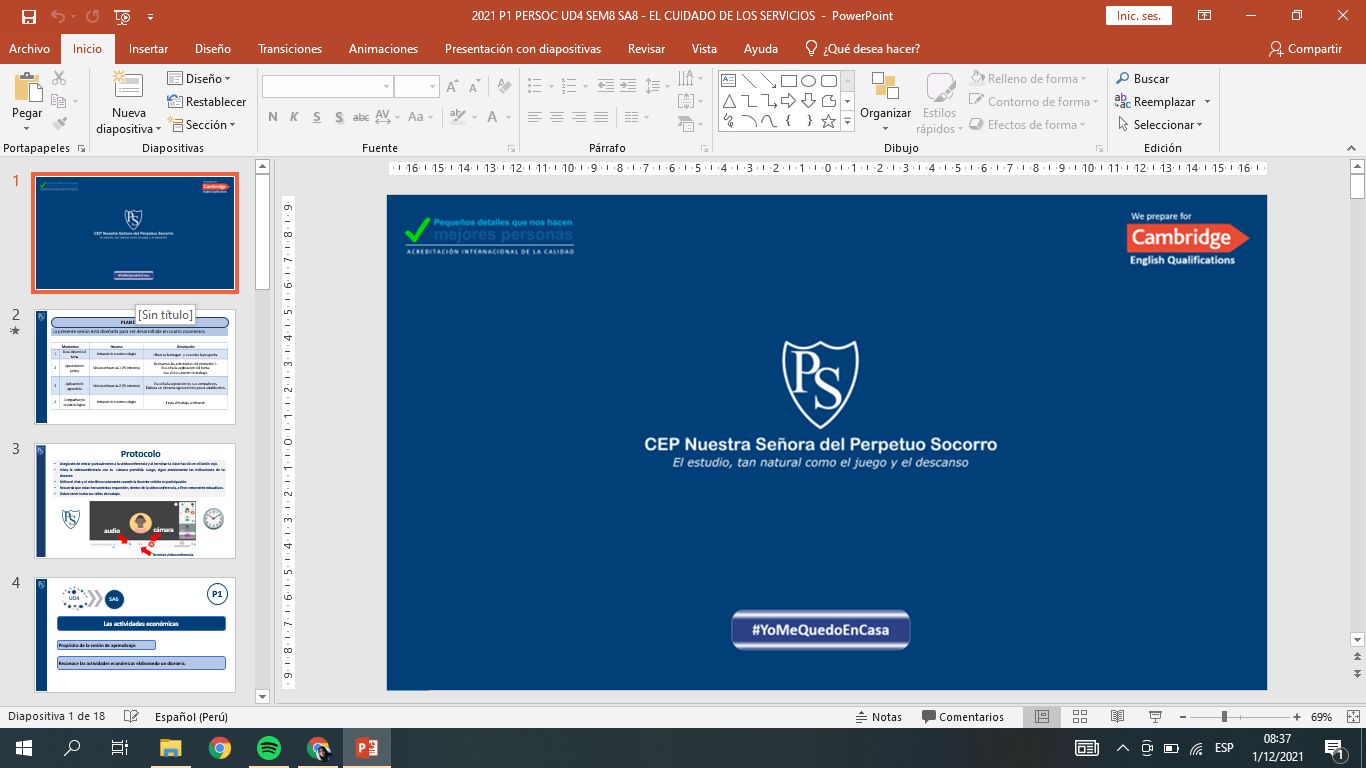1366x768 pixels.
Task: Open the Transiciones tab
Action: (290, 49)
